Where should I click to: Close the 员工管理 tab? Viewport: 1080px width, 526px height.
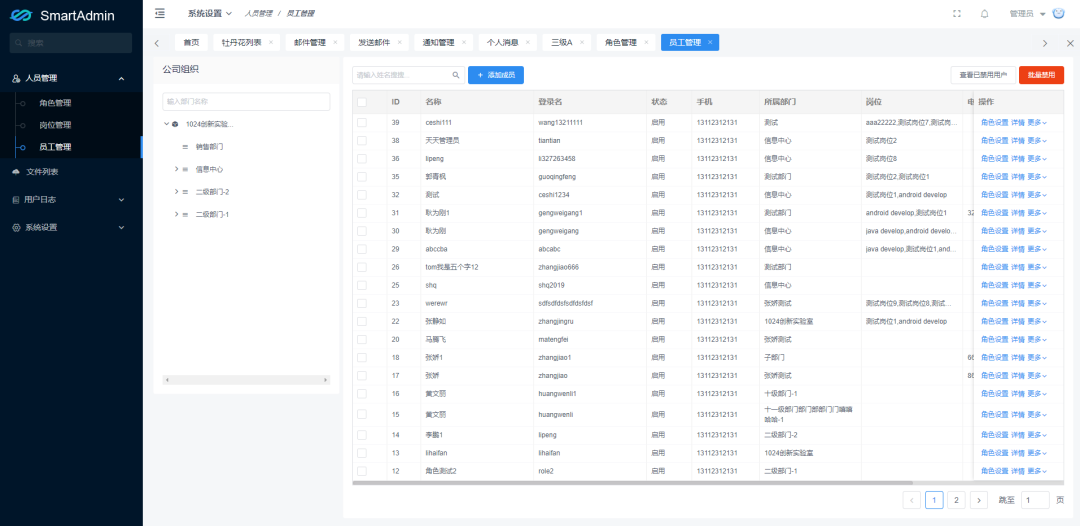(710, 43)
